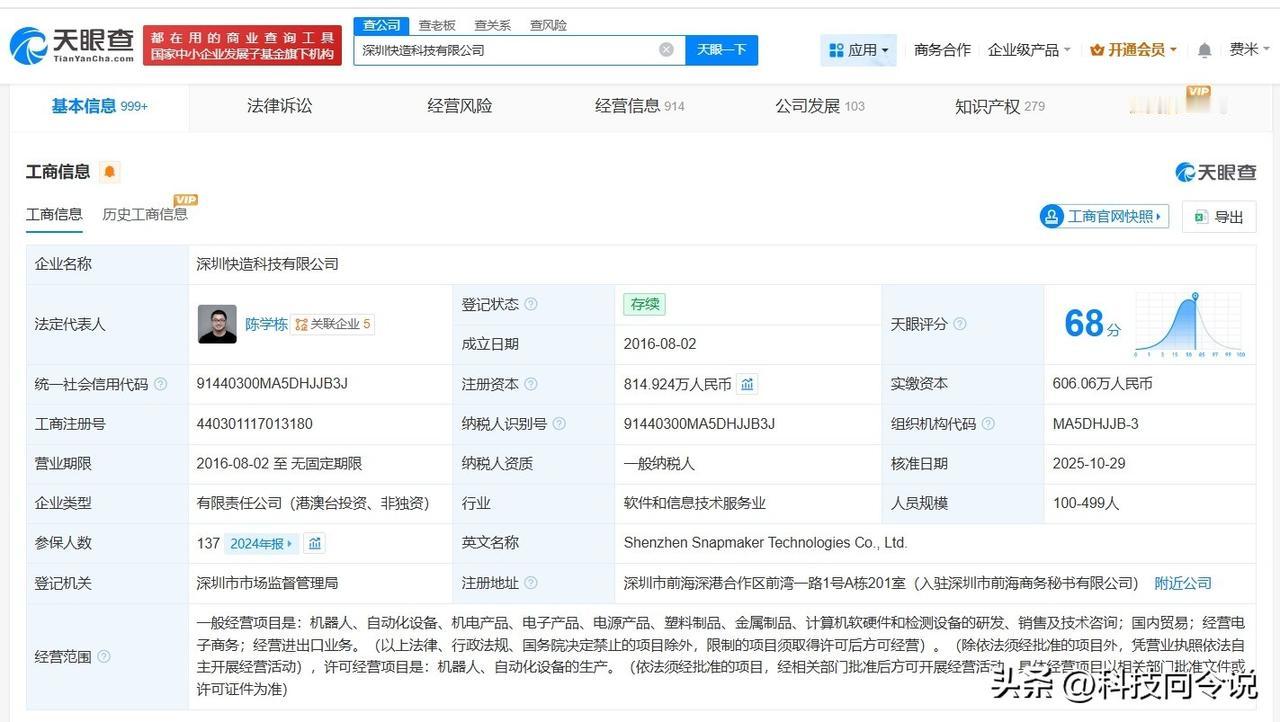Click the orange bell next to 工商信息
The image size is (1280, 722).
(110, 172)
